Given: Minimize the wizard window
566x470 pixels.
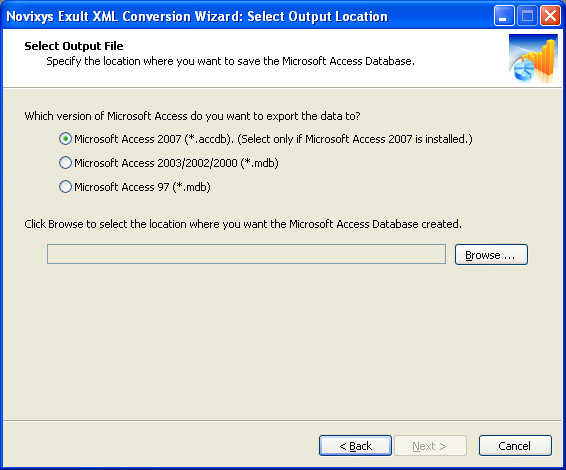Looking at the screenshot, I should click(x=504, y=16).
